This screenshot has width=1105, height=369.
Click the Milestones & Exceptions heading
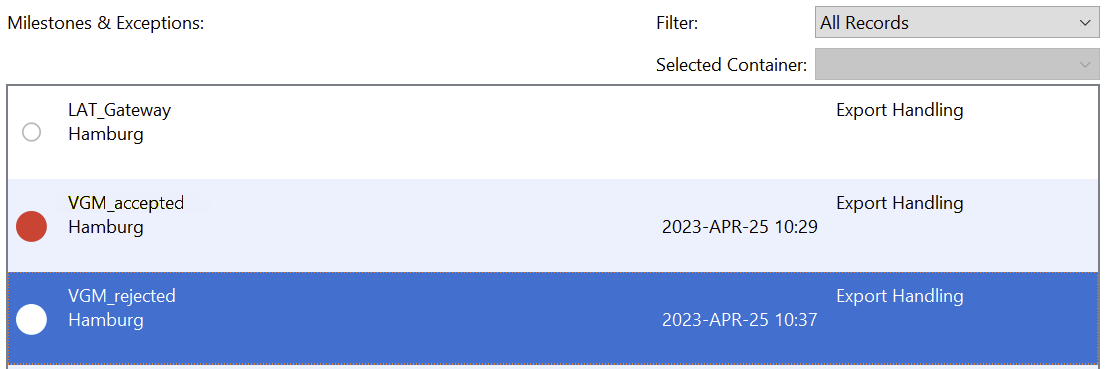click(x=106, y=23)
